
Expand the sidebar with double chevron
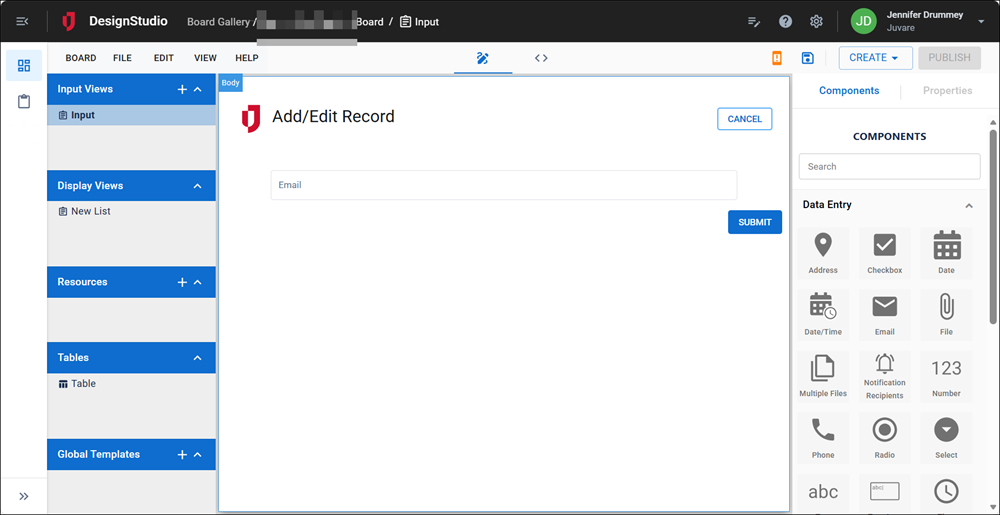pos(24,497)
